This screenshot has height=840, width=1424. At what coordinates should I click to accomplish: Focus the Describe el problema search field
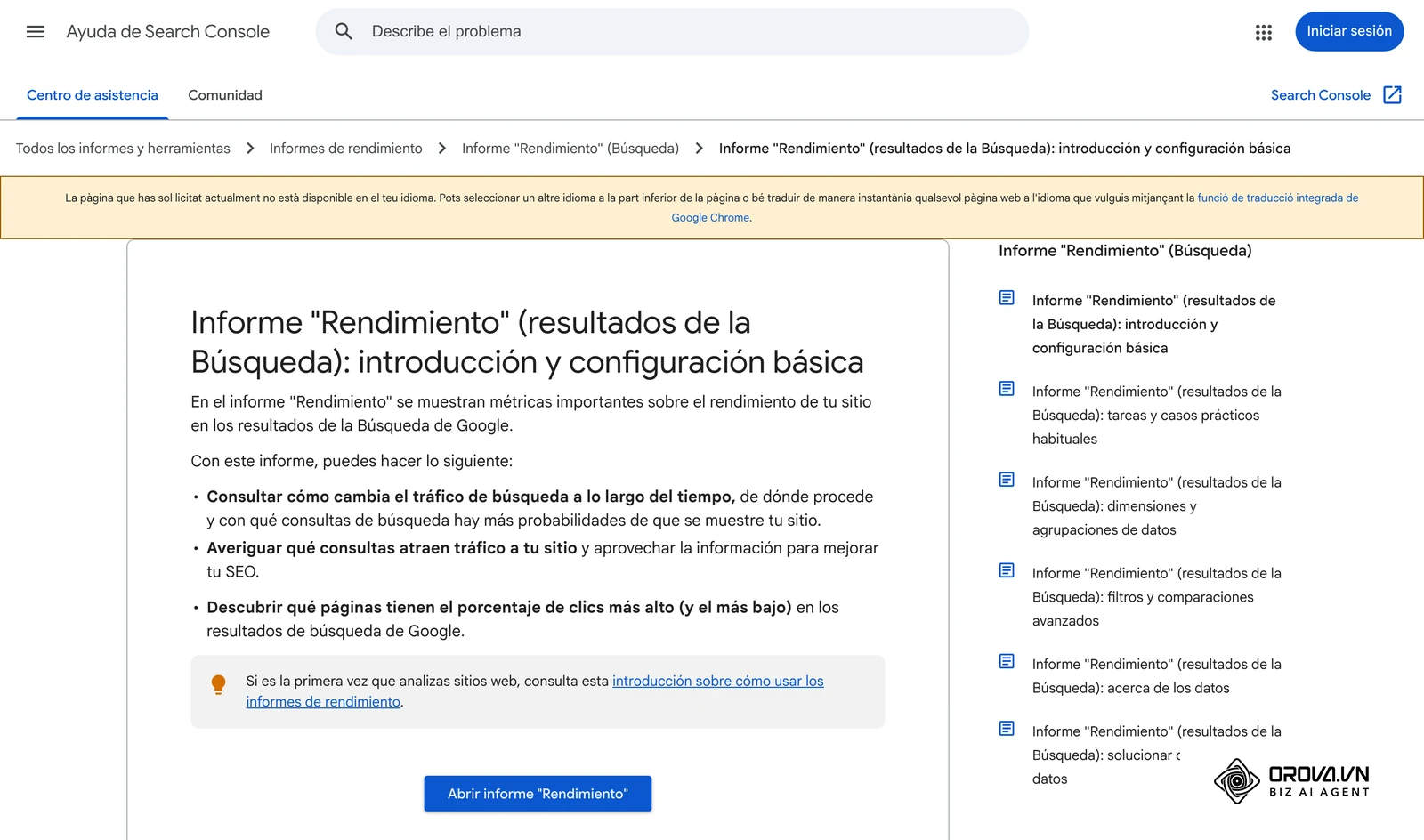pyautogui.click(x=672, y=32)
